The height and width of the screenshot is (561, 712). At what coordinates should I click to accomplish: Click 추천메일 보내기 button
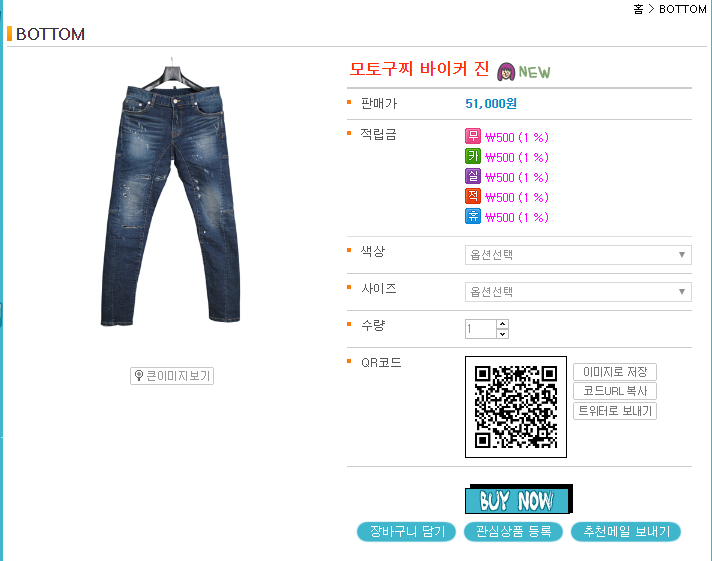[626, 531]
